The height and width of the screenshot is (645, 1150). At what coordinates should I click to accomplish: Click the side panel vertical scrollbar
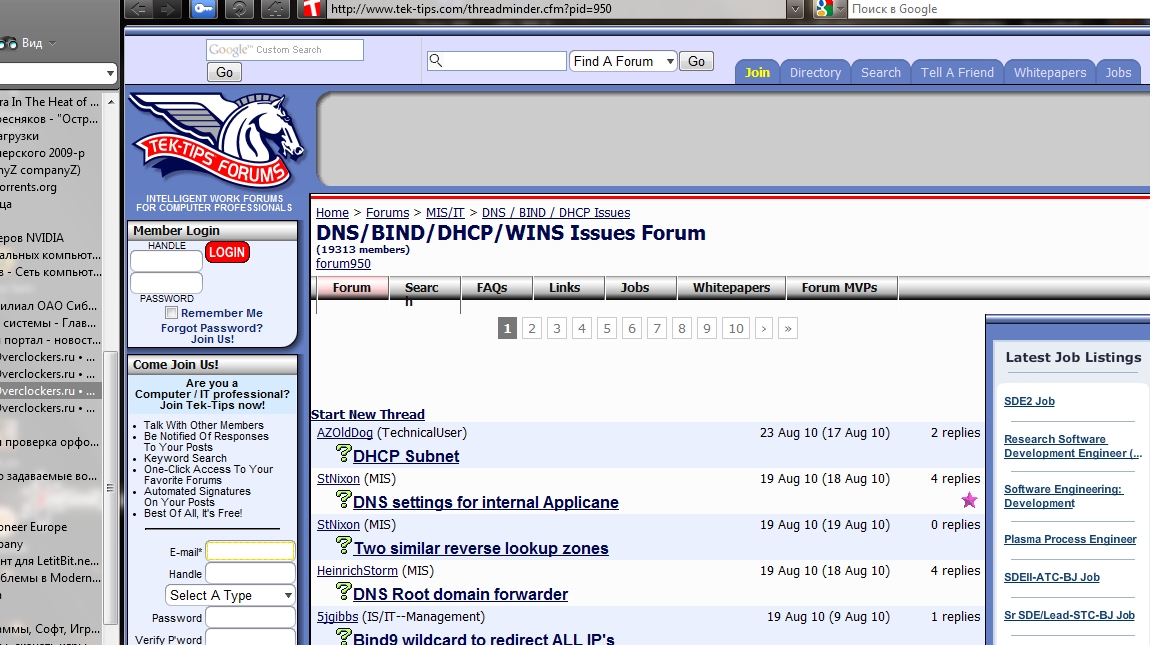pos(111,487)
